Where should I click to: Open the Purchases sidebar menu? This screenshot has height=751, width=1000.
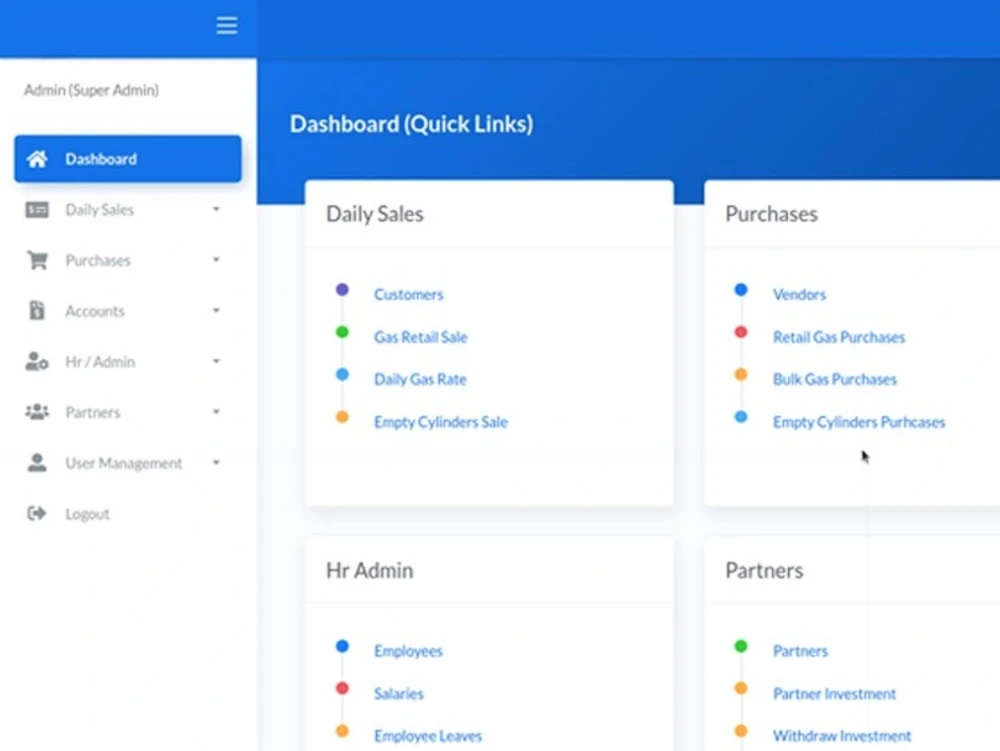click(x=128, y=260)
